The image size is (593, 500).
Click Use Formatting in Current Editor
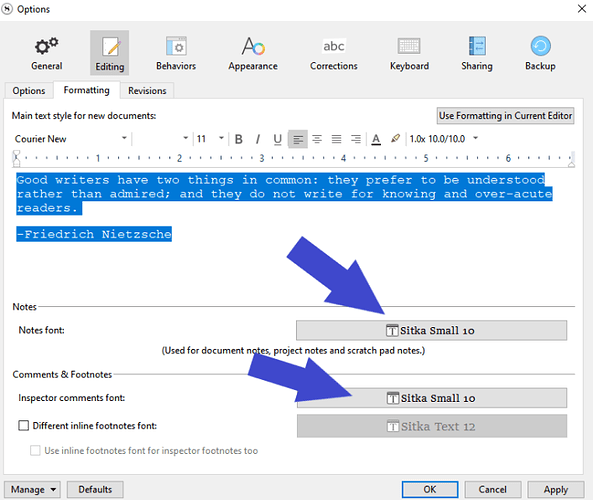[x=505, y=116]
